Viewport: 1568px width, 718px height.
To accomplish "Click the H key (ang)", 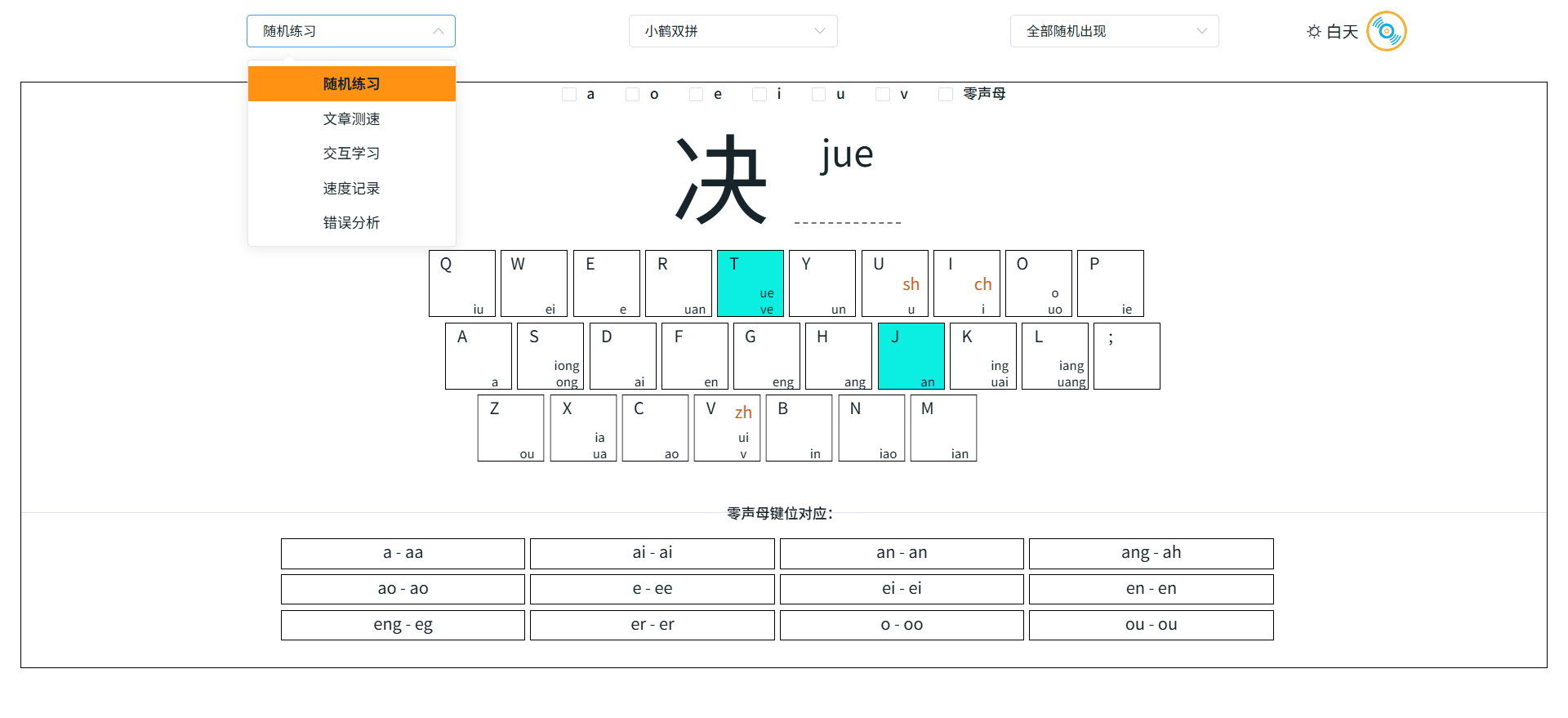I will pyautogui.click(x=839, y=356).
